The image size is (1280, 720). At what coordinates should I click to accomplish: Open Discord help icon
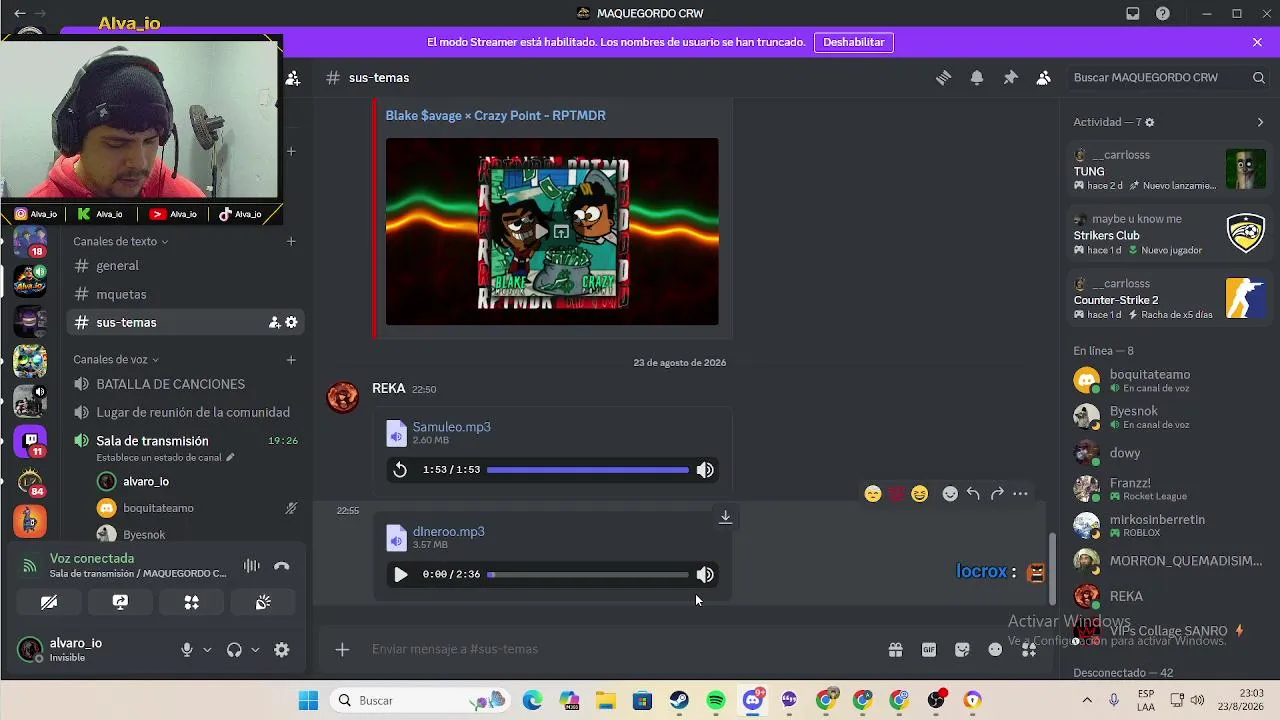click(x=1163, y=14)
